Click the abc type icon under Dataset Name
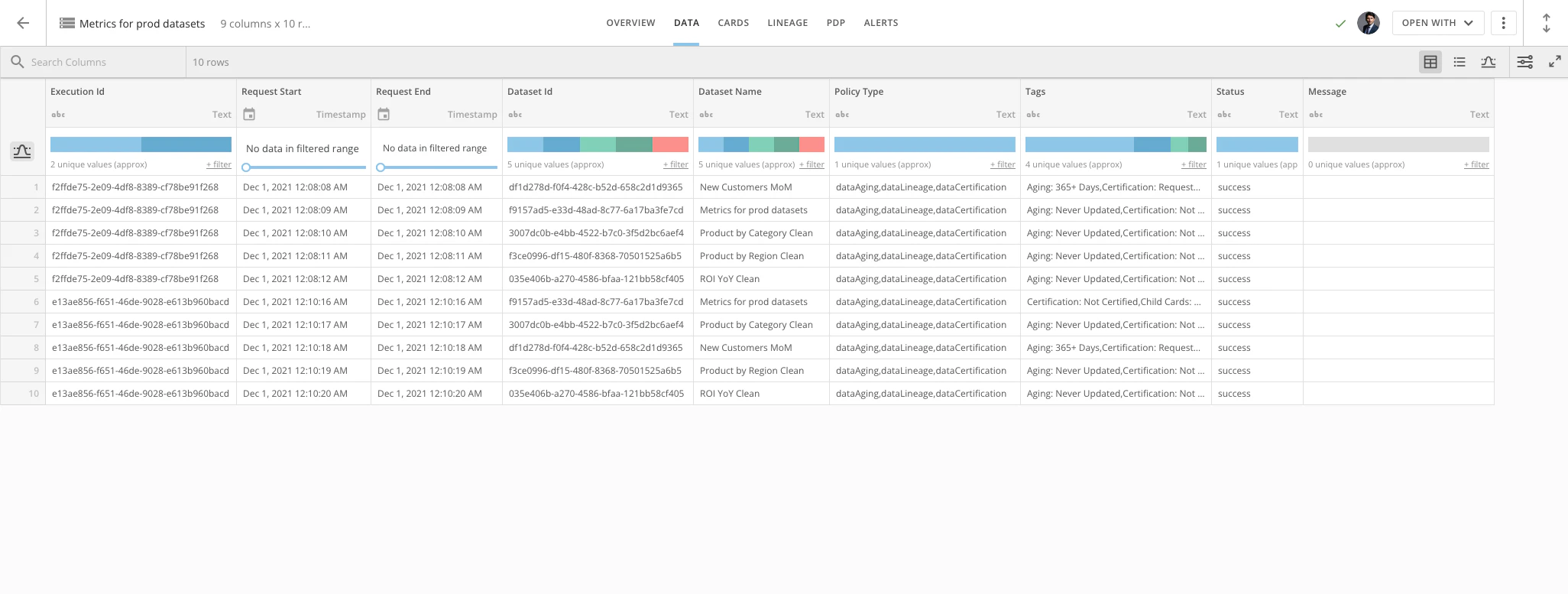Screen dimensions: 1568x594 point(706,115)
